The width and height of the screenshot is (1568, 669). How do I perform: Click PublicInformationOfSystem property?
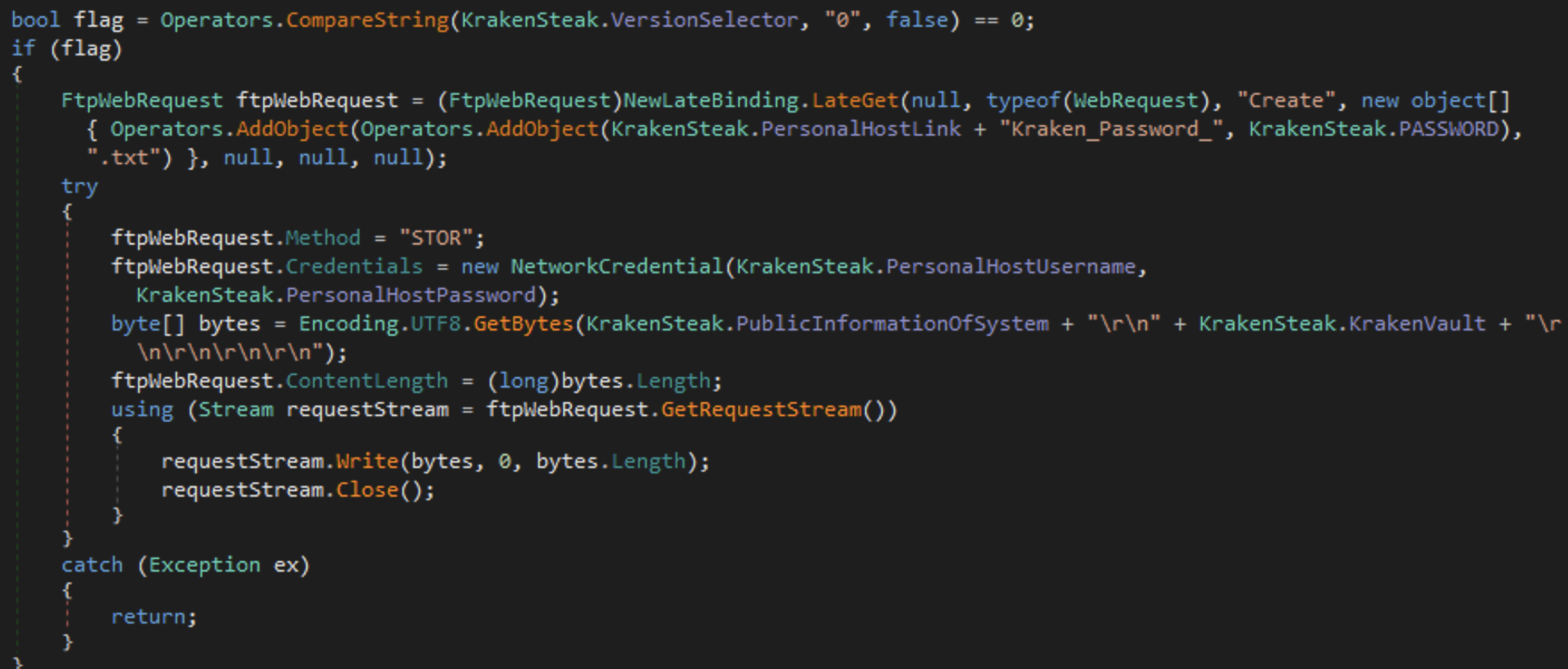[892, 324]
